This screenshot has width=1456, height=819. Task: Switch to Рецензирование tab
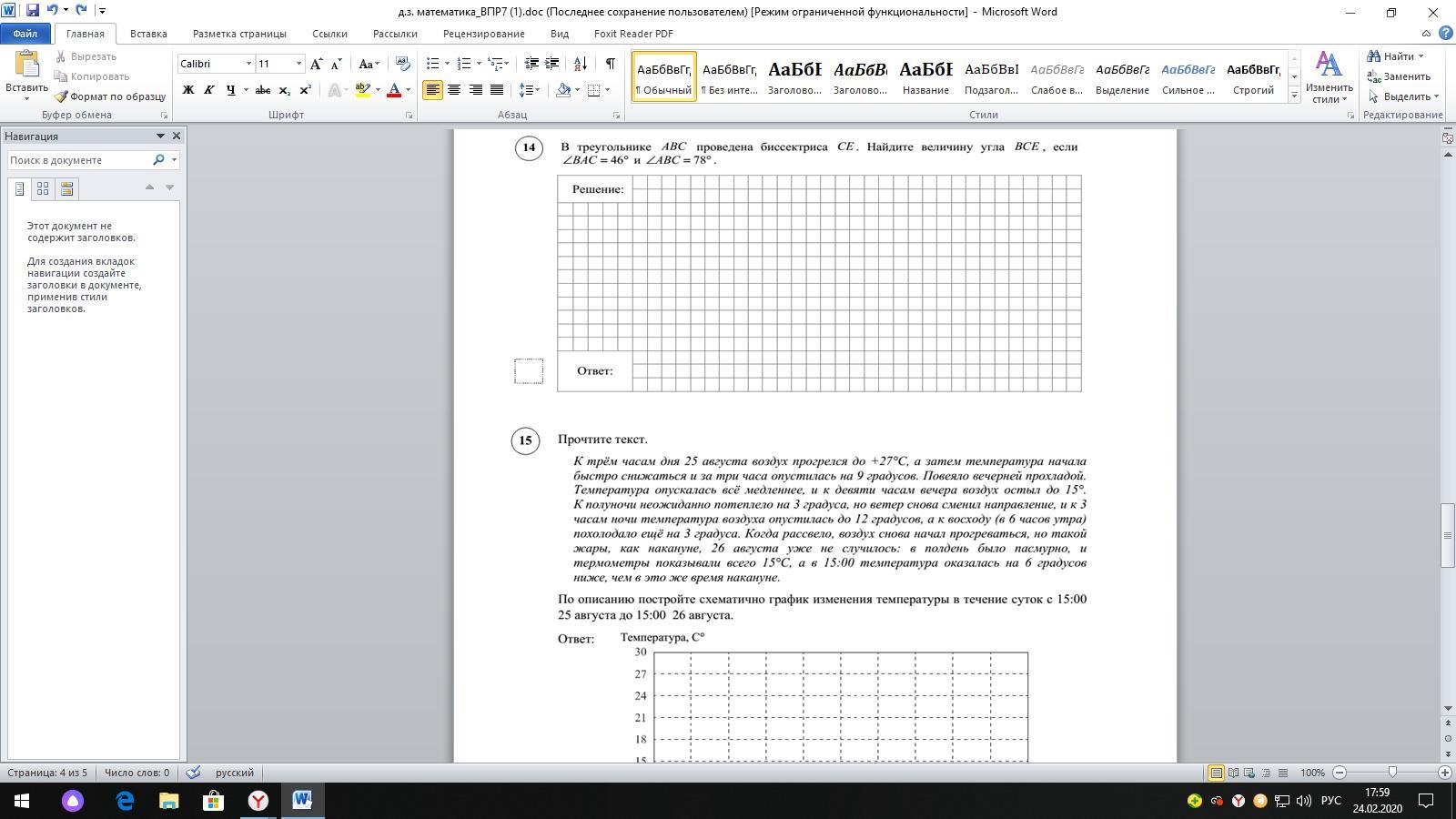coord(483,34)
